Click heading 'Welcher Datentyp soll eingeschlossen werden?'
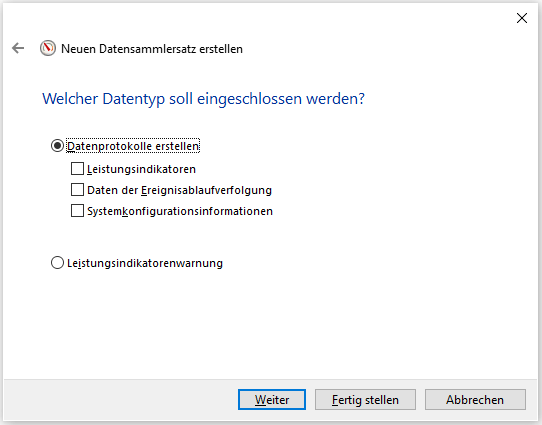 203,99
